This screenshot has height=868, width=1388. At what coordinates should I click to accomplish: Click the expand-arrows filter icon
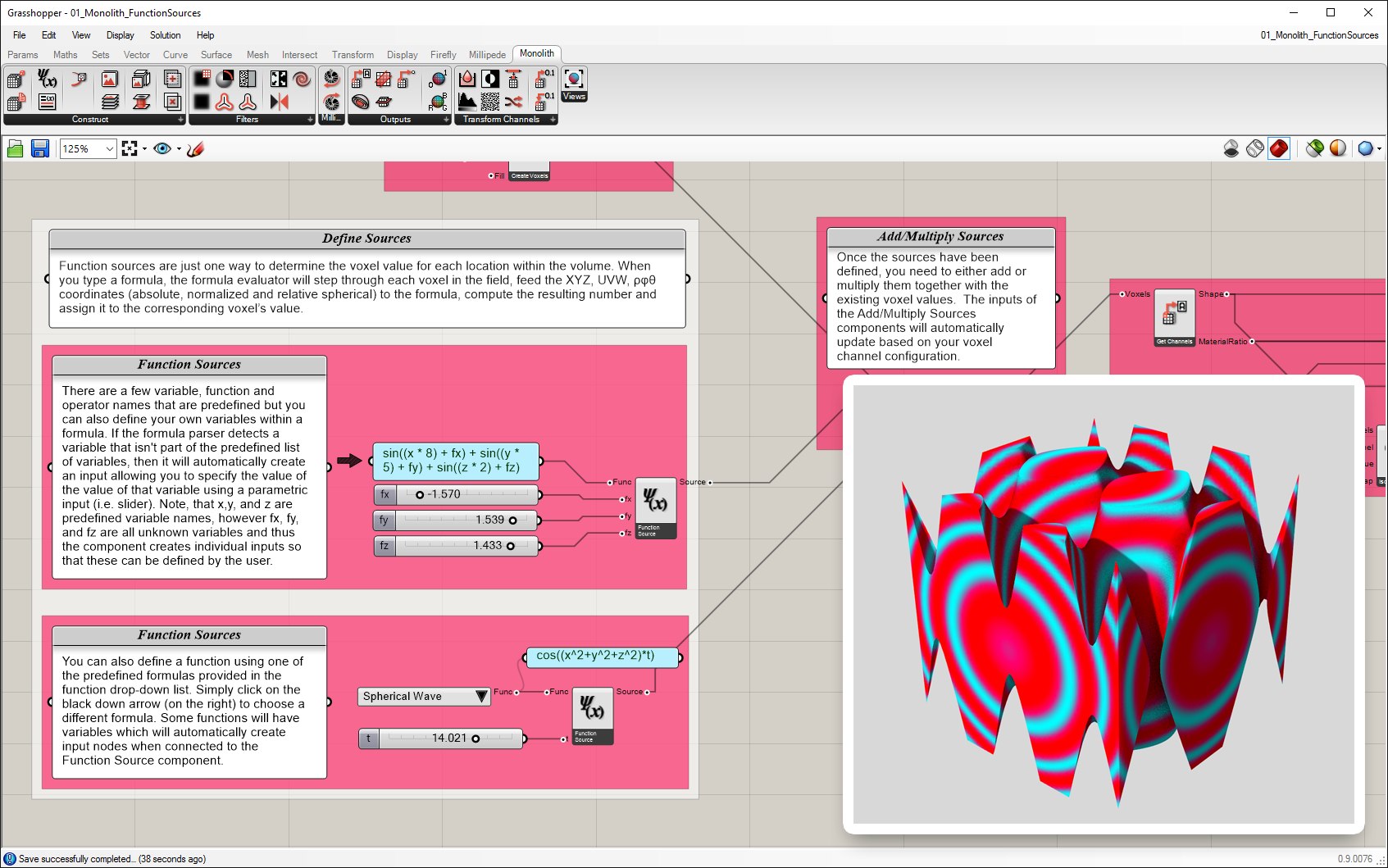tap(279, 80)
